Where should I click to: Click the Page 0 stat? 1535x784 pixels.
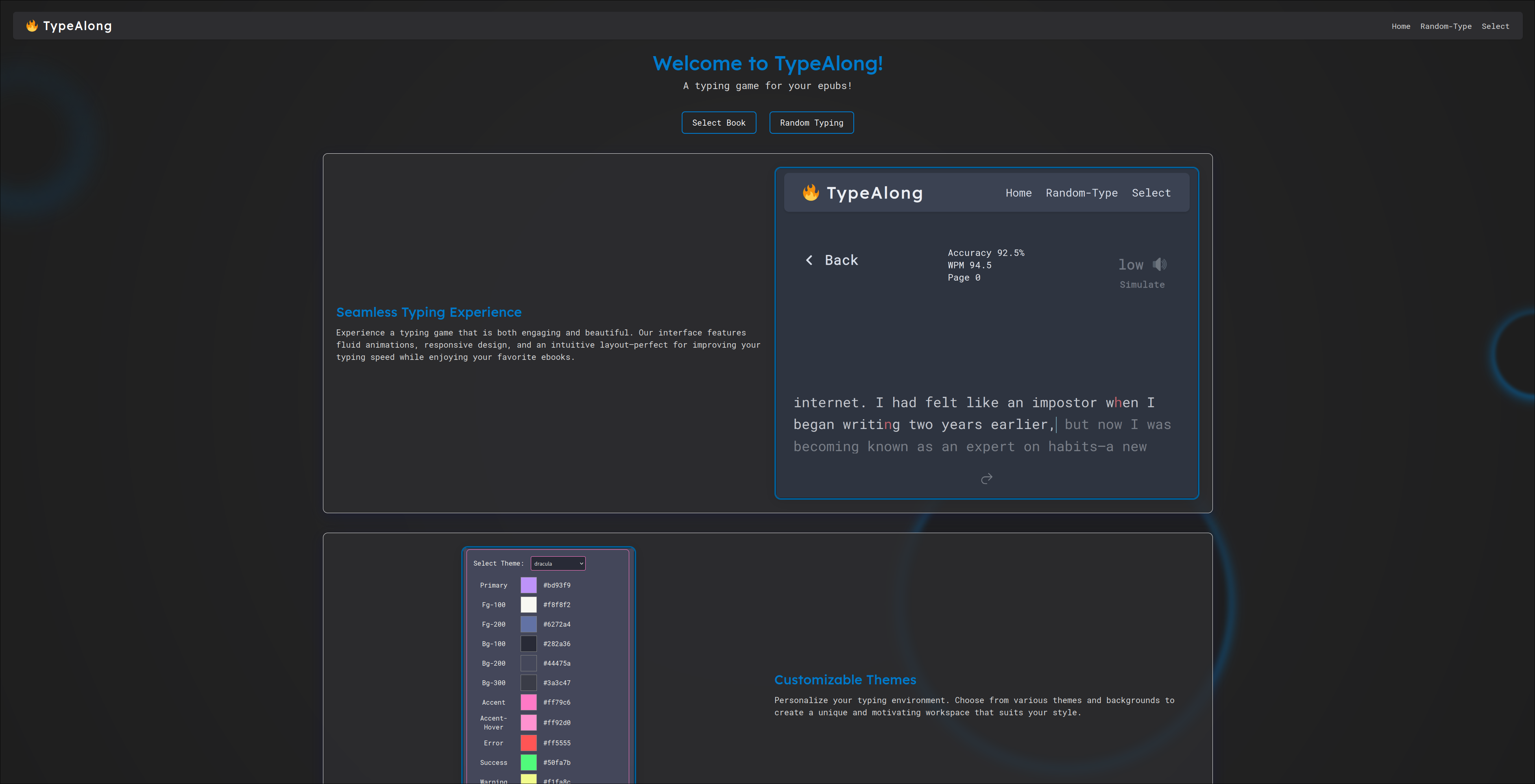[x=964, y=278]
